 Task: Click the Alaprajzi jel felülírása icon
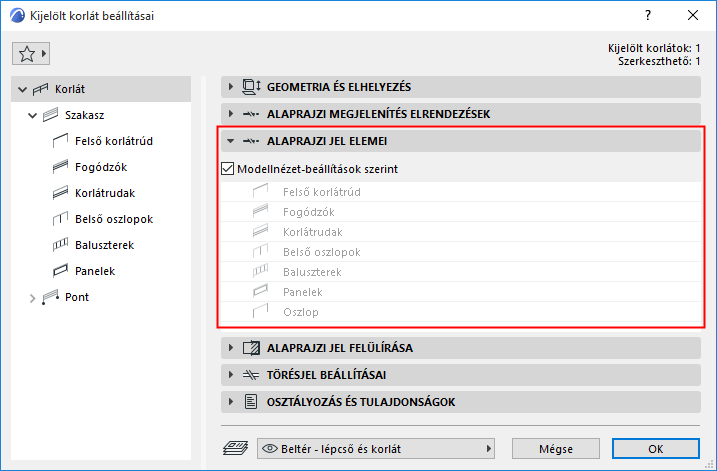point(251,348)
